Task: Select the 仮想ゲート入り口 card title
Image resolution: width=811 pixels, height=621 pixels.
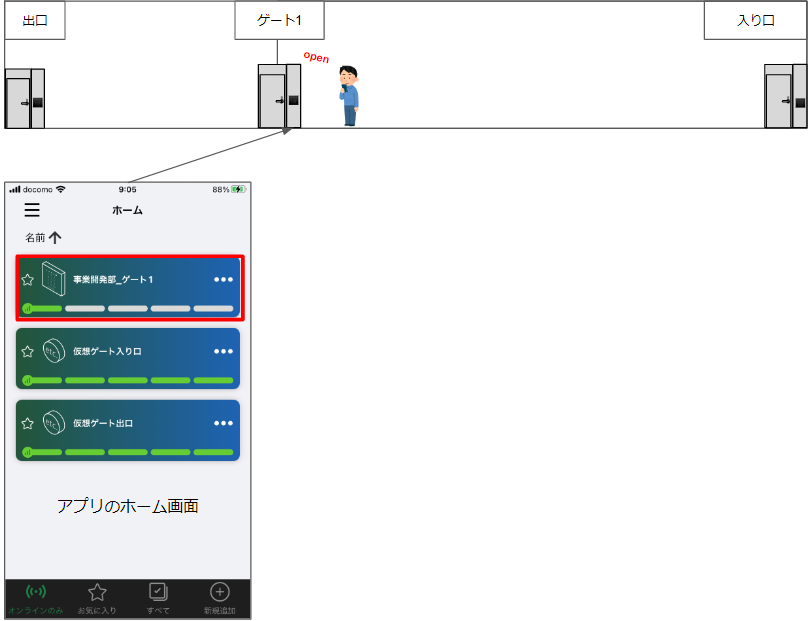Action: [107, 352]
